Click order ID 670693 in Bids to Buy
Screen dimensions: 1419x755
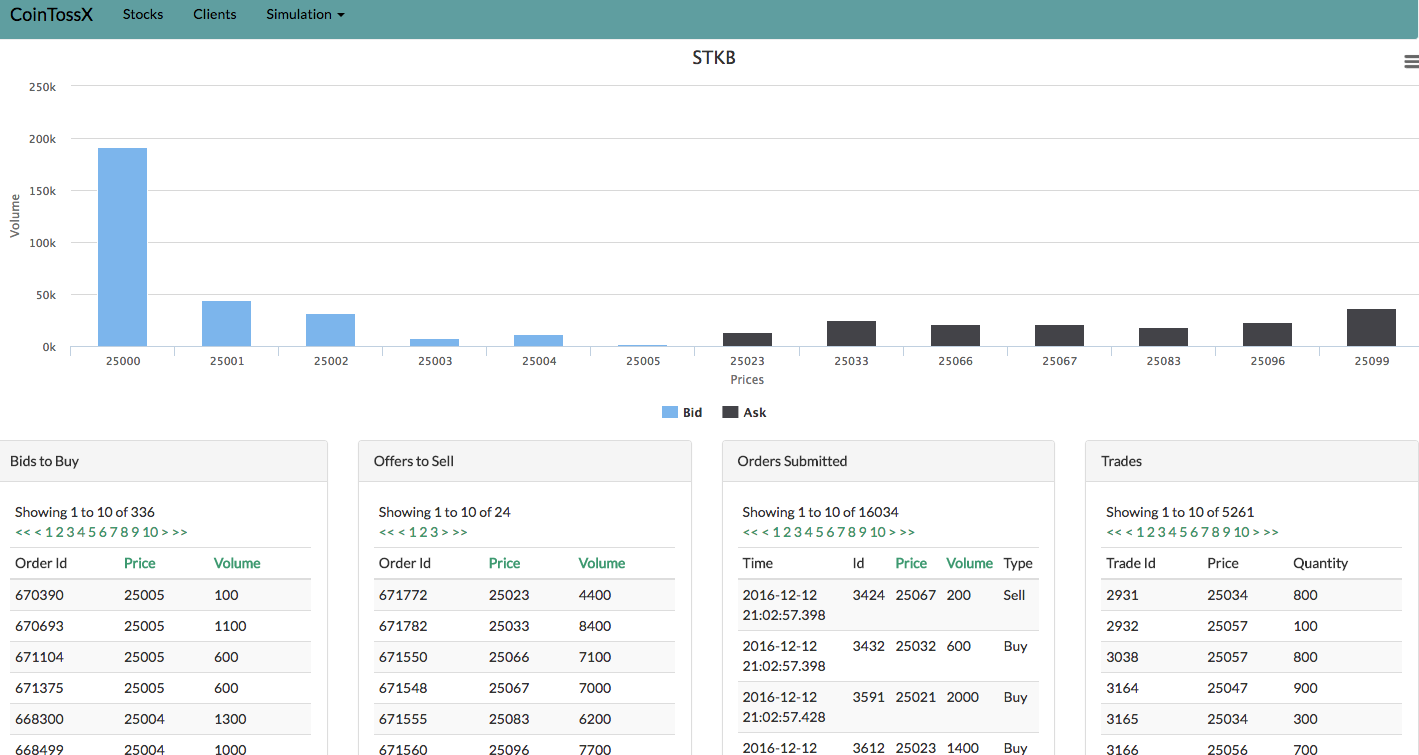point(39,626)
